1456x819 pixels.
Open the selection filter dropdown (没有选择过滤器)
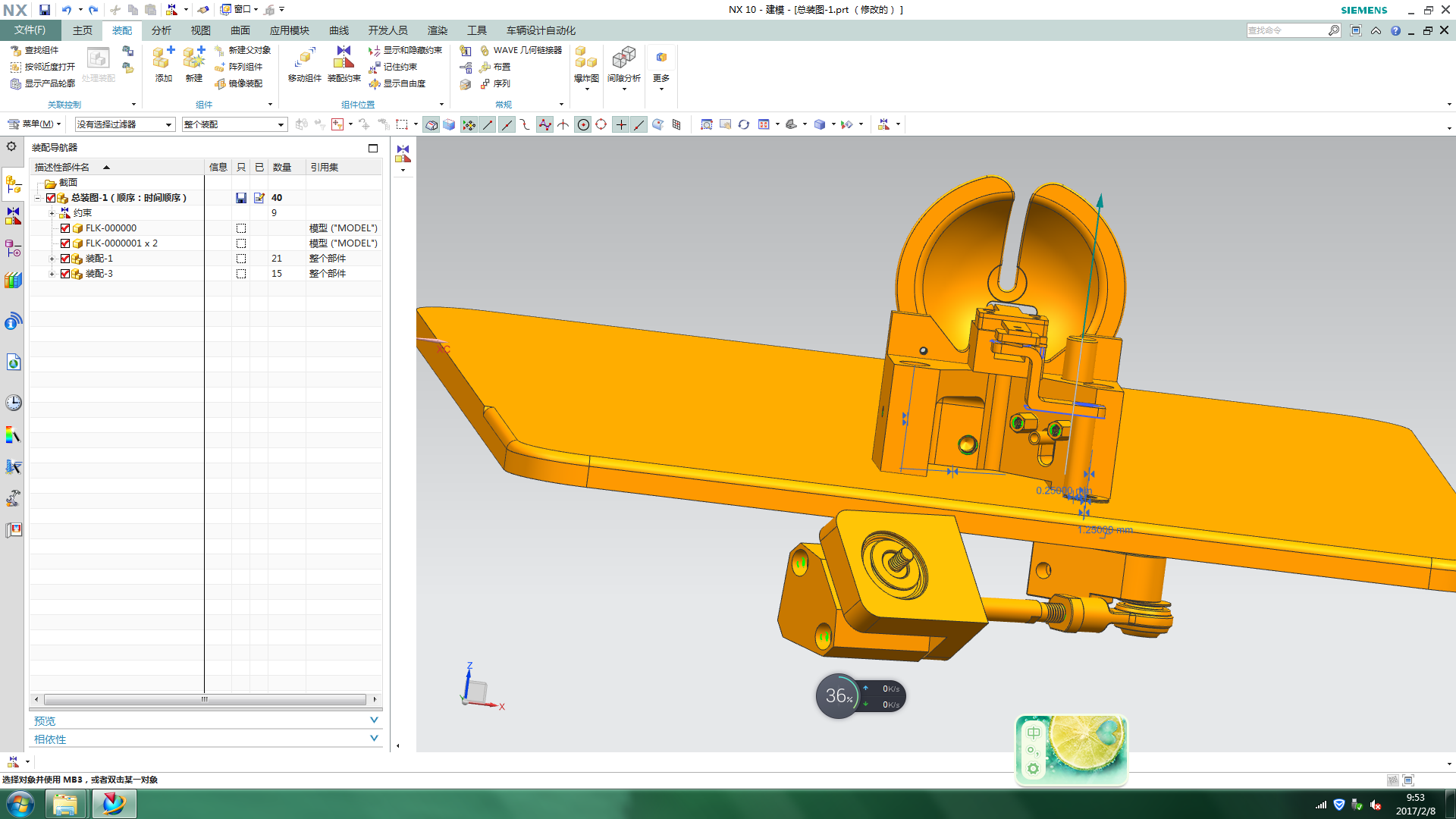[125, 124]
